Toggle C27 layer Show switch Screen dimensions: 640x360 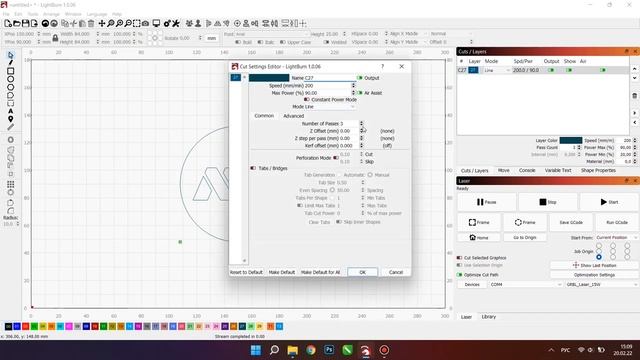click(569, 70)
